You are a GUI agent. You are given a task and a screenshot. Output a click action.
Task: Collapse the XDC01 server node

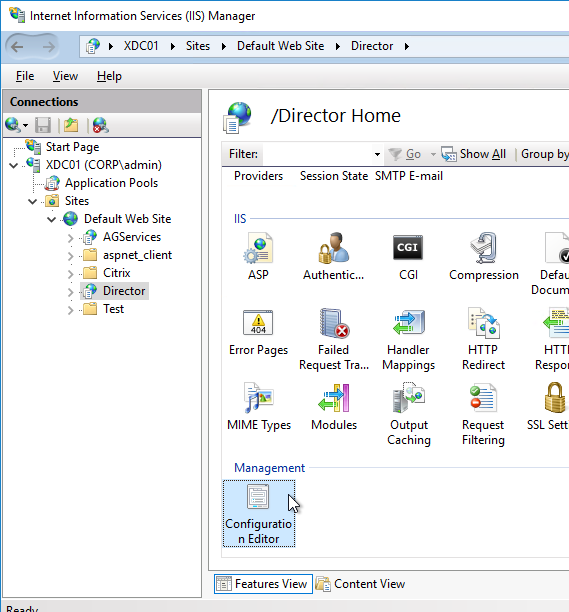[x=14, y=165]
